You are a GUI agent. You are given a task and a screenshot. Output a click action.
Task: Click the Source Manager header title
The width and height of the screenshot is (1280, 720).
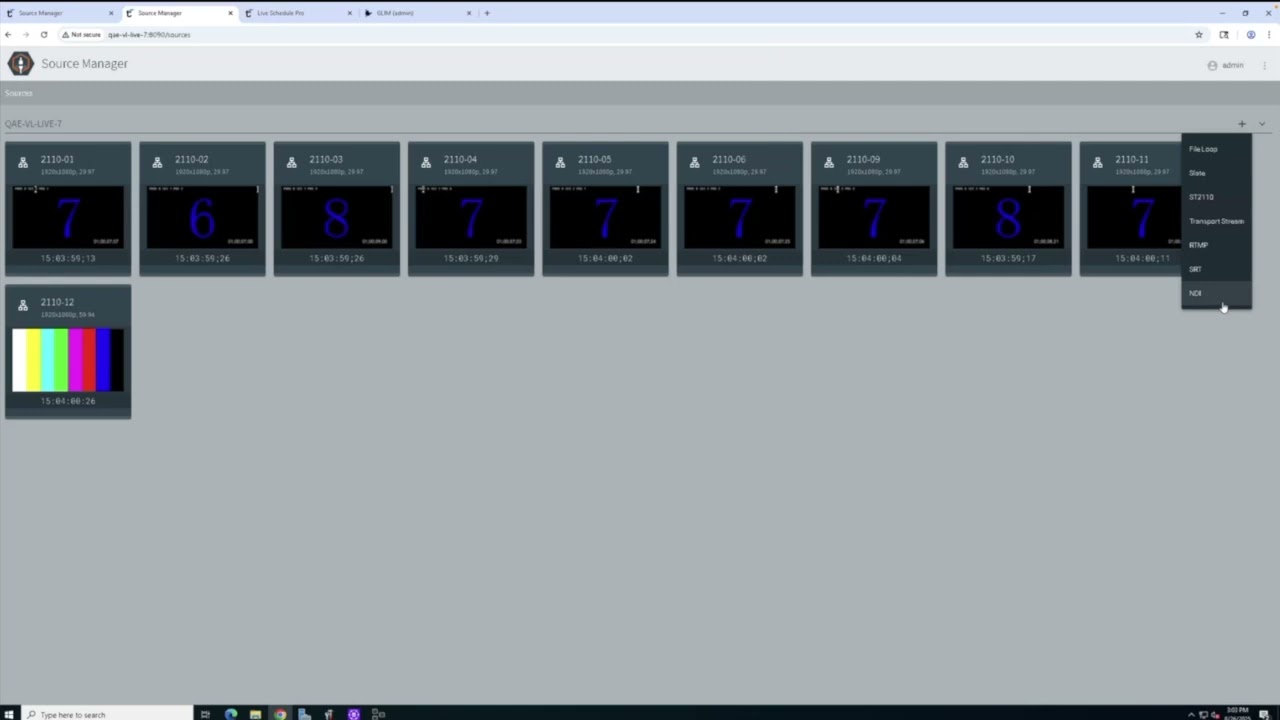pyautogui.click(x=85, y=64)
